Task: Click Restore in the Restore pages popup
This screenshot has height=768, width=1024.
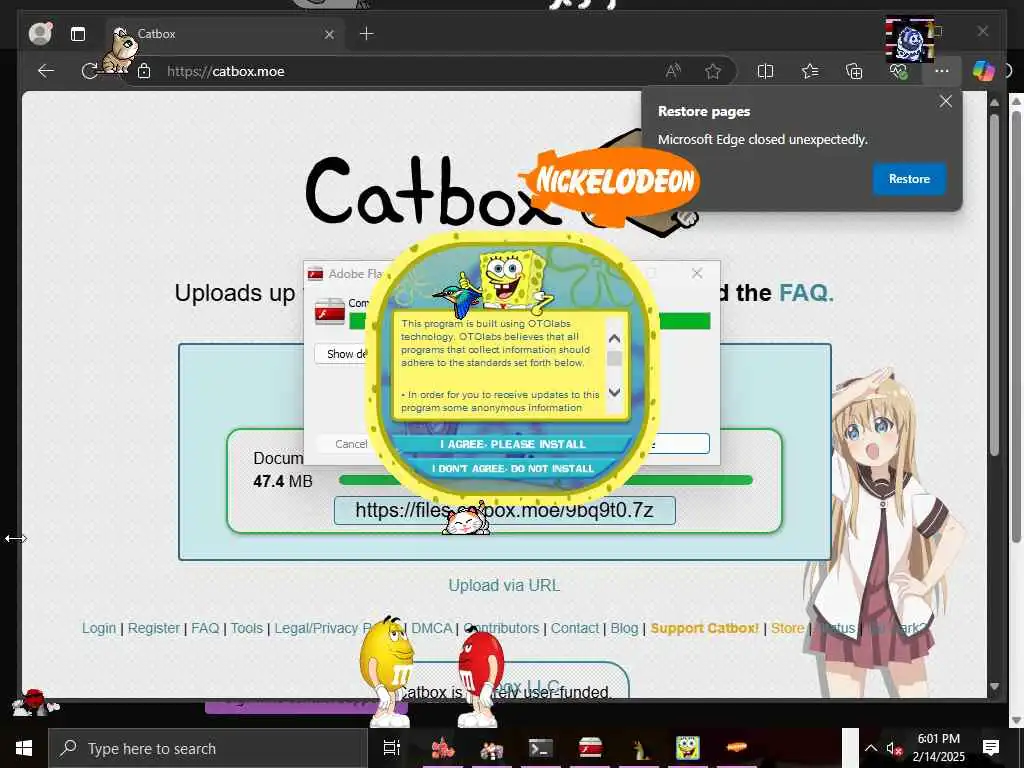Action: (x=909, y=179)
